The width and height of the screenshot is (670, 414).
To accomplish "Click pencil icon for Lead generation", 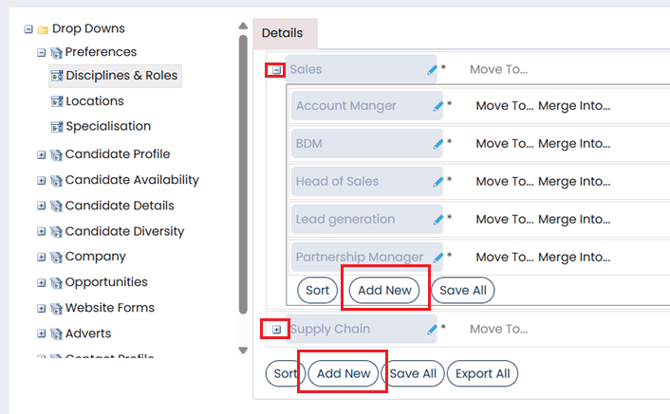I will click(x=438, y=220).
